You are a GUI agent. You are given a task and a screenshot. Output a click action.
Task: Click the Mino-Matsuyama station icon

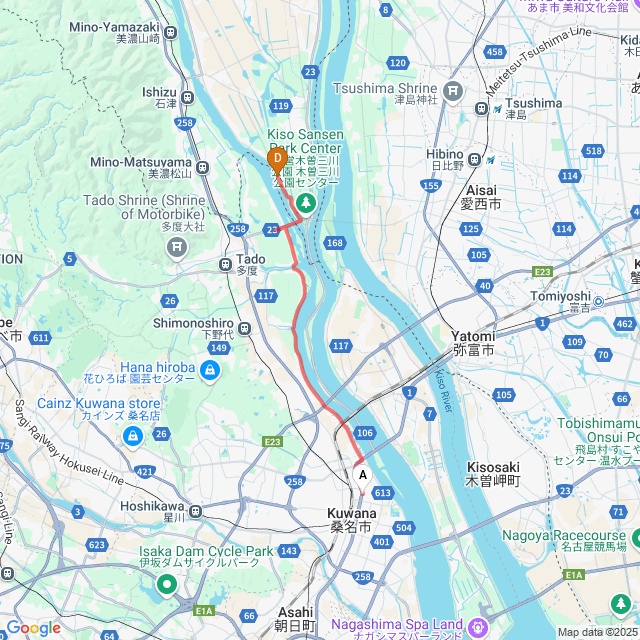[202, 167]
